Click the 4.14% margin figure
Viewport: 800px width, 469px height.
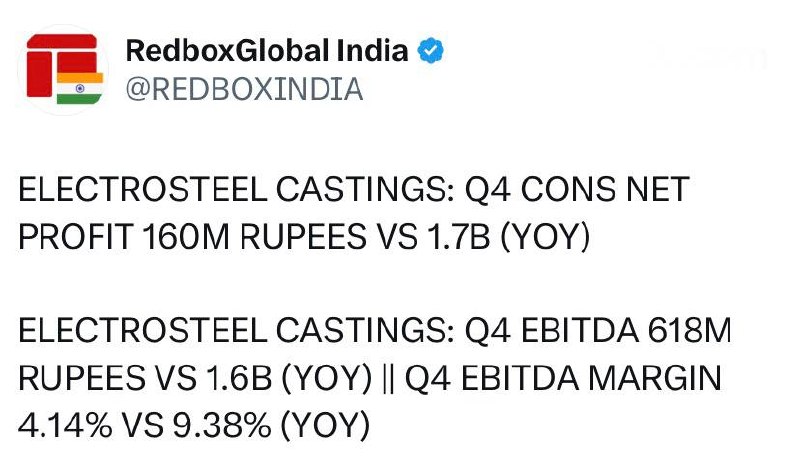pyautogui.click(x=65, y=425)
